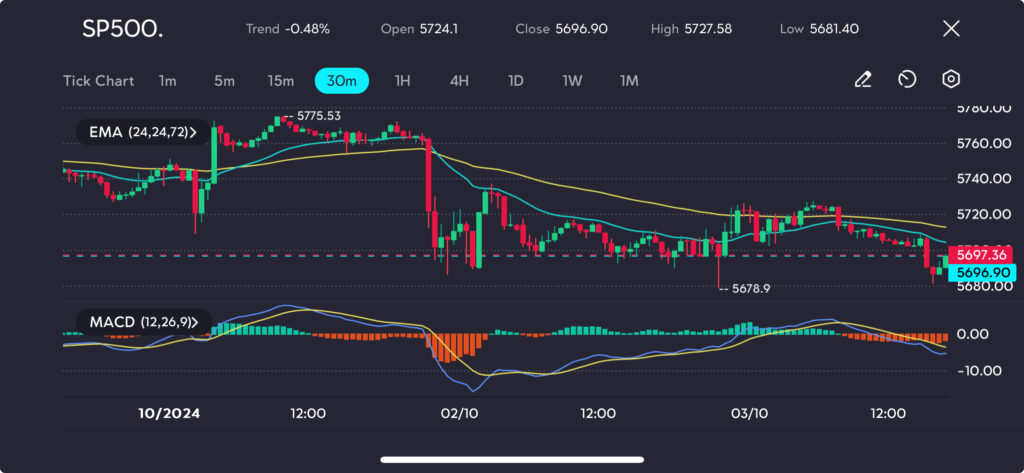Image resolution: width=1024 pixels, height=473 pixels.
Task: Select the 1m timeframe
Action: tap(167, 81)
